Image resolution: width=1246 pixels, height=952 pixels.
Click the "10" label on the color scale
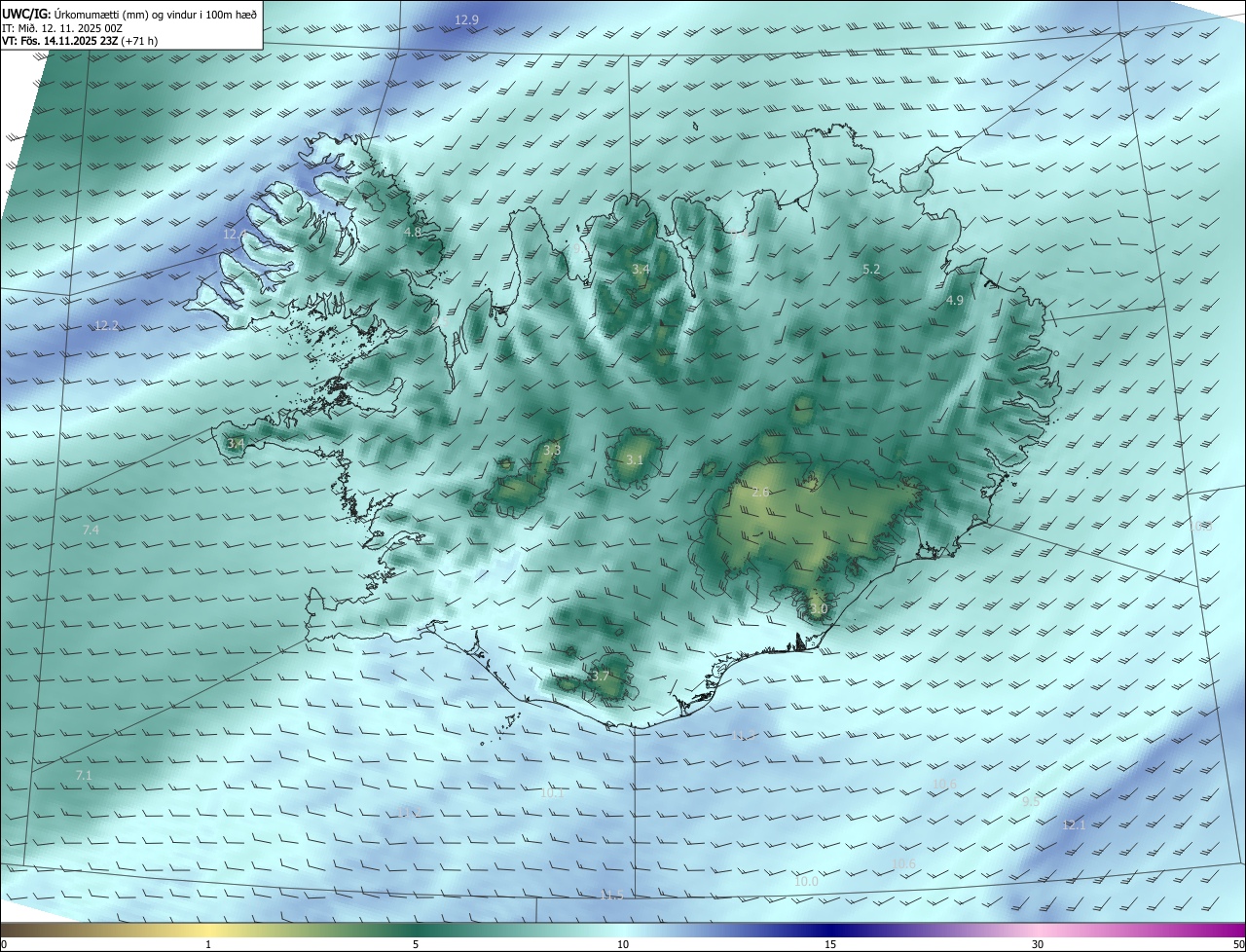click(x=623, y=944)
